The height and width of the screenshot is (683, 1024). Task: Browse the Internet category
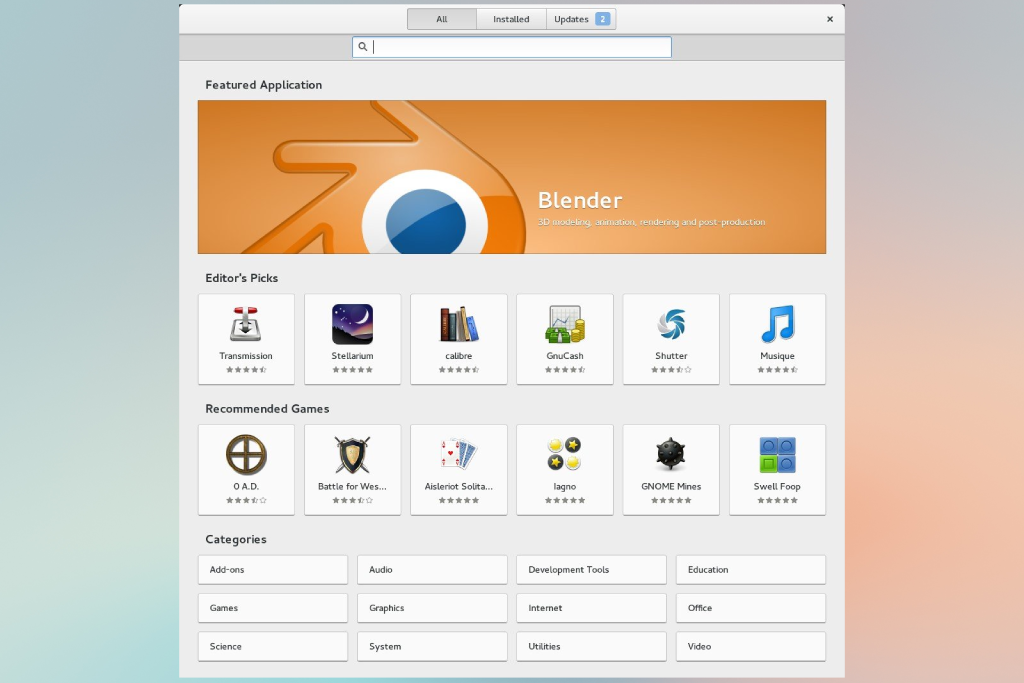click(592, 608)
